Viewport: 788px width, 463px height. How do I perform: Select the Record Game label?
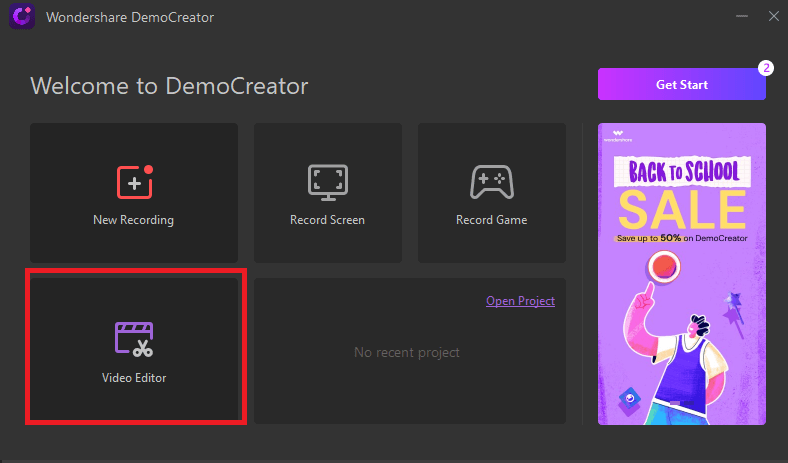click(491, 220)
